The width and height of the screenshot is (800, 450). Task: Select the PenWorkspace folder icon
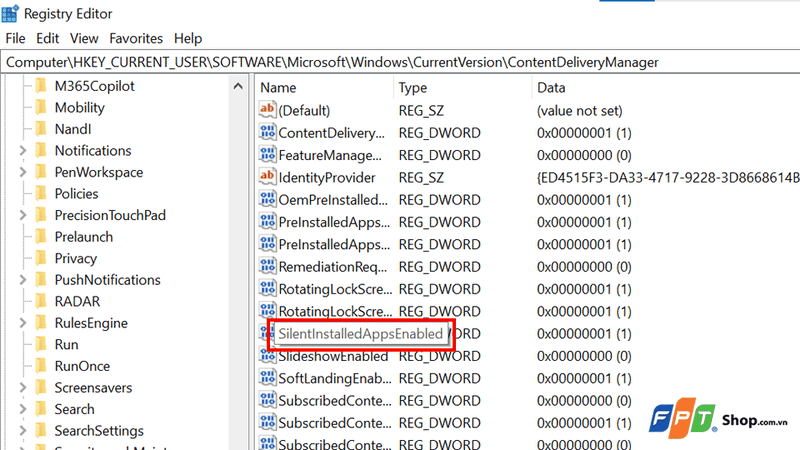pos(41,172)
